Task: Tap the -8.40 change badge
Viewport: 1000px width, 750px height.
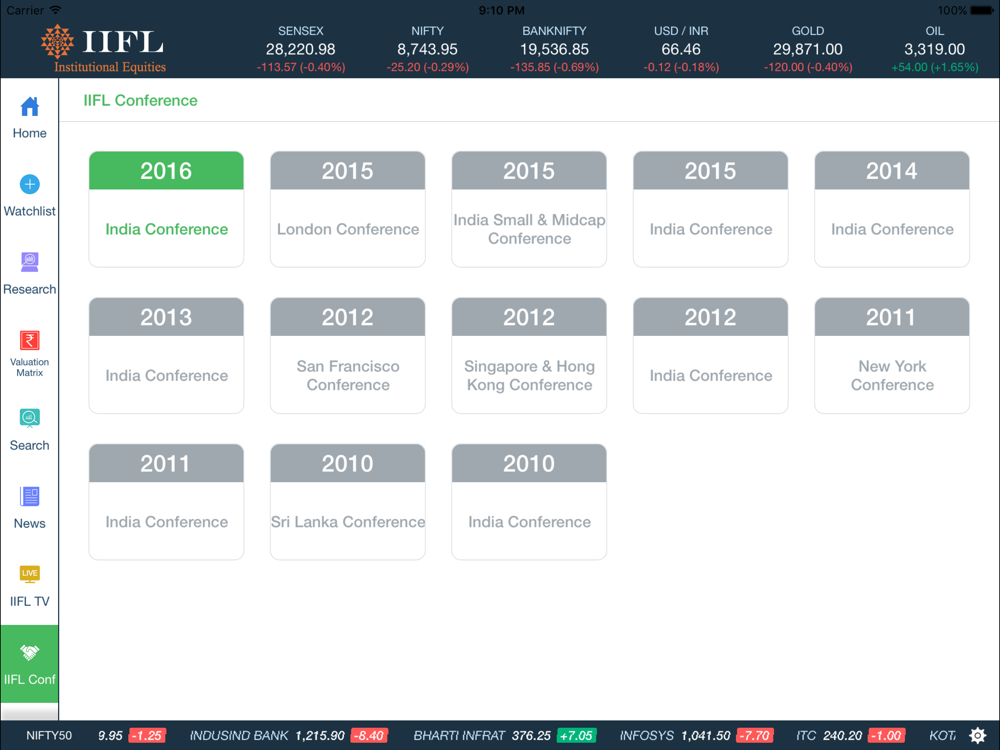Action: pos(369,735)
